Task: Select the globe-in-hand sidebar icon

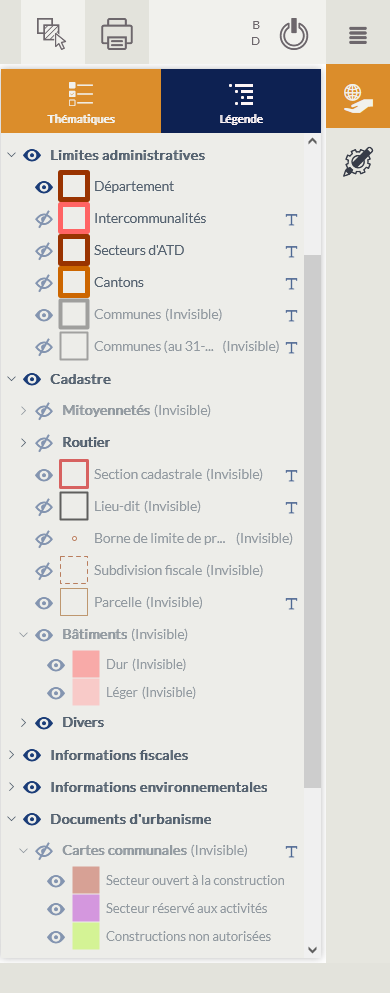Action: click(x=358, y=98)
